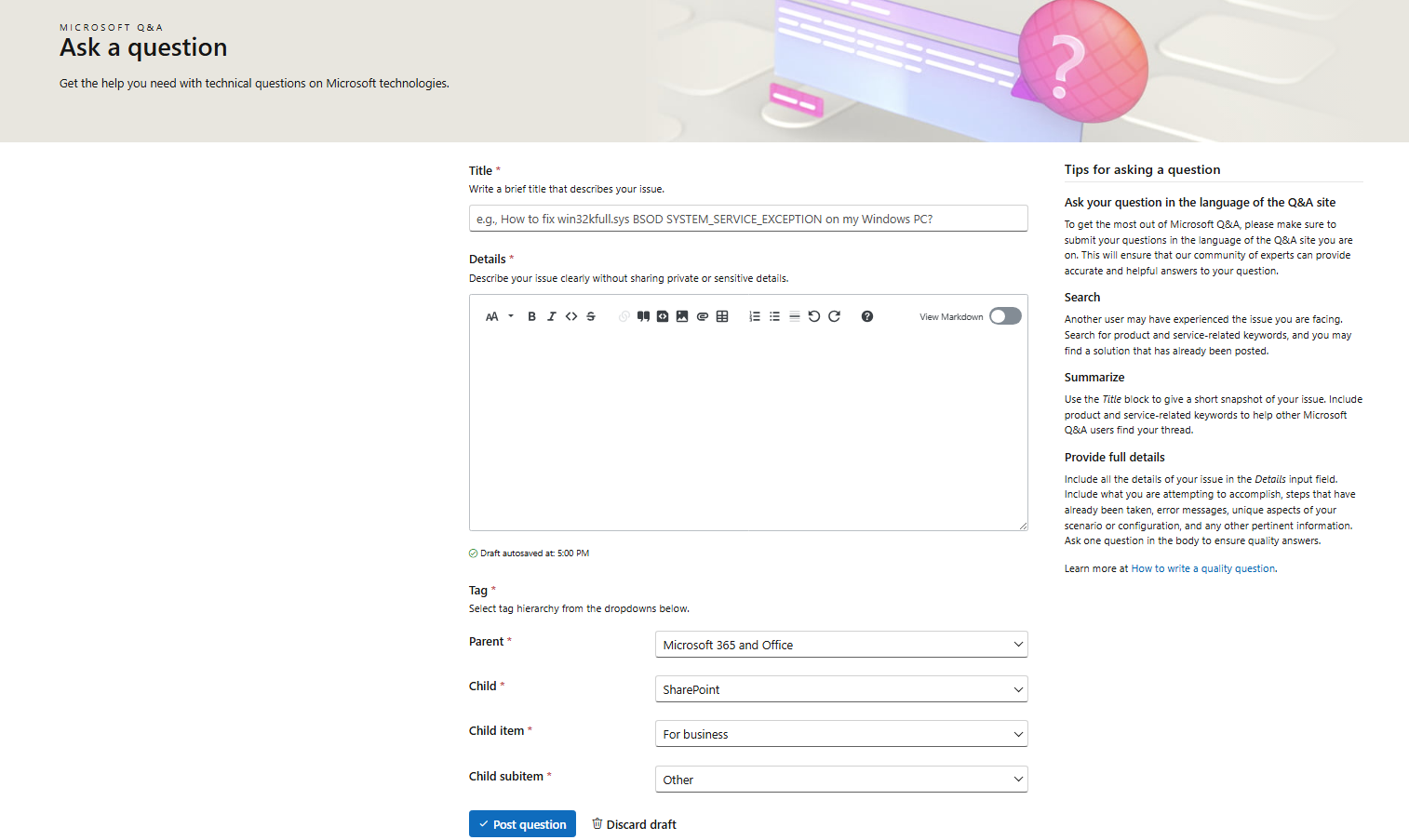Apply italic formatting in the editor
This screenshot has height=840, width=1409.
pyautogui.click(x=551, y=316)
